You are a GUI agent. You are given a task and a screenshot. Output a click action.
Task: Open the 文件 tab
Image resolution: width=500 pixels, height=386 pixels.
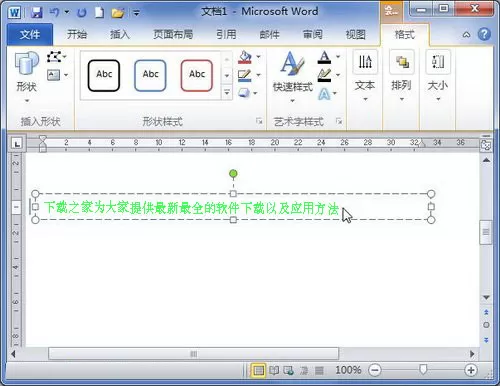coord(30,34)
